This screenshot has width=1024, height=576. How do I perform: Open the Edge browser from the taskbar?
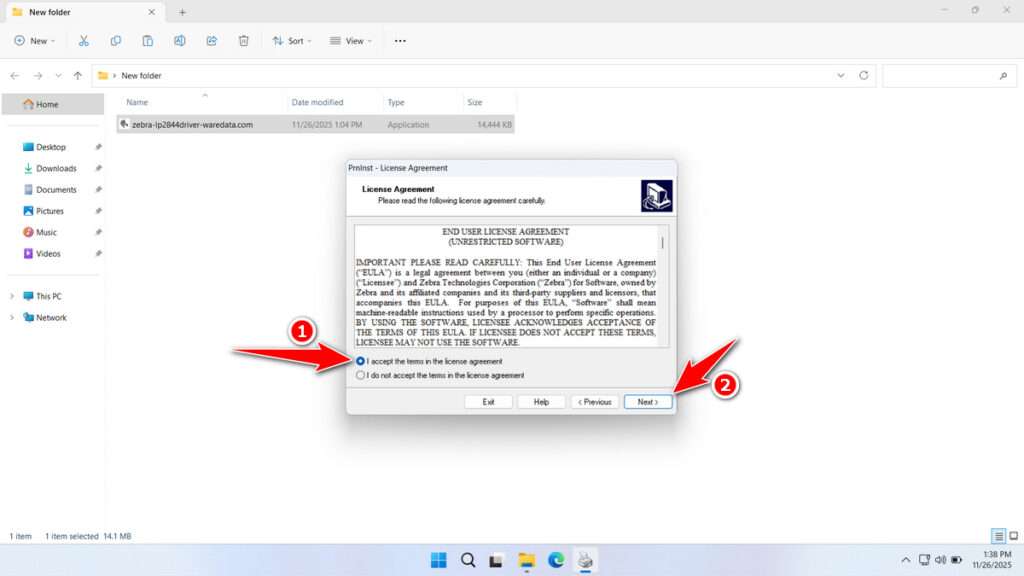coord(557,560)
